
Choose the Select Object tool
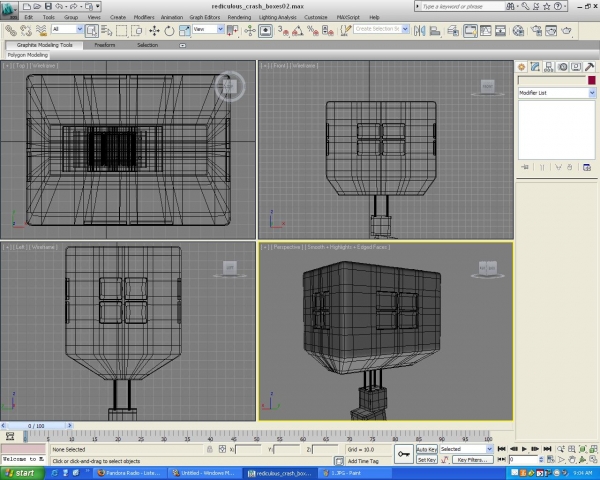pyautogui.click(x=92, y=31)
